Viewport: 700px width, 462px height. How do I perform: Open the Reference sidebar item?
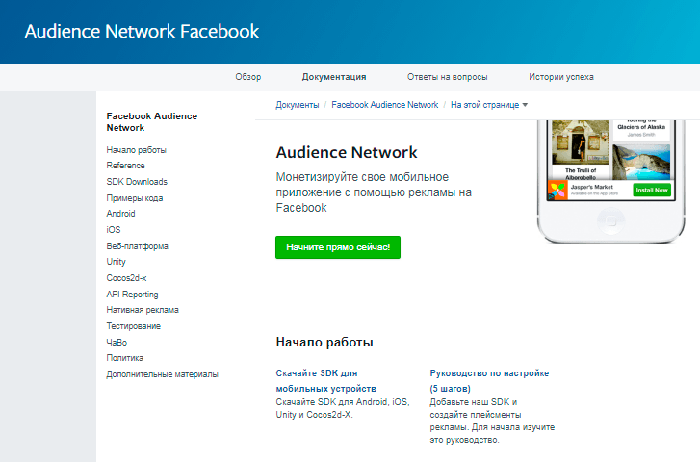click(125, 166)
